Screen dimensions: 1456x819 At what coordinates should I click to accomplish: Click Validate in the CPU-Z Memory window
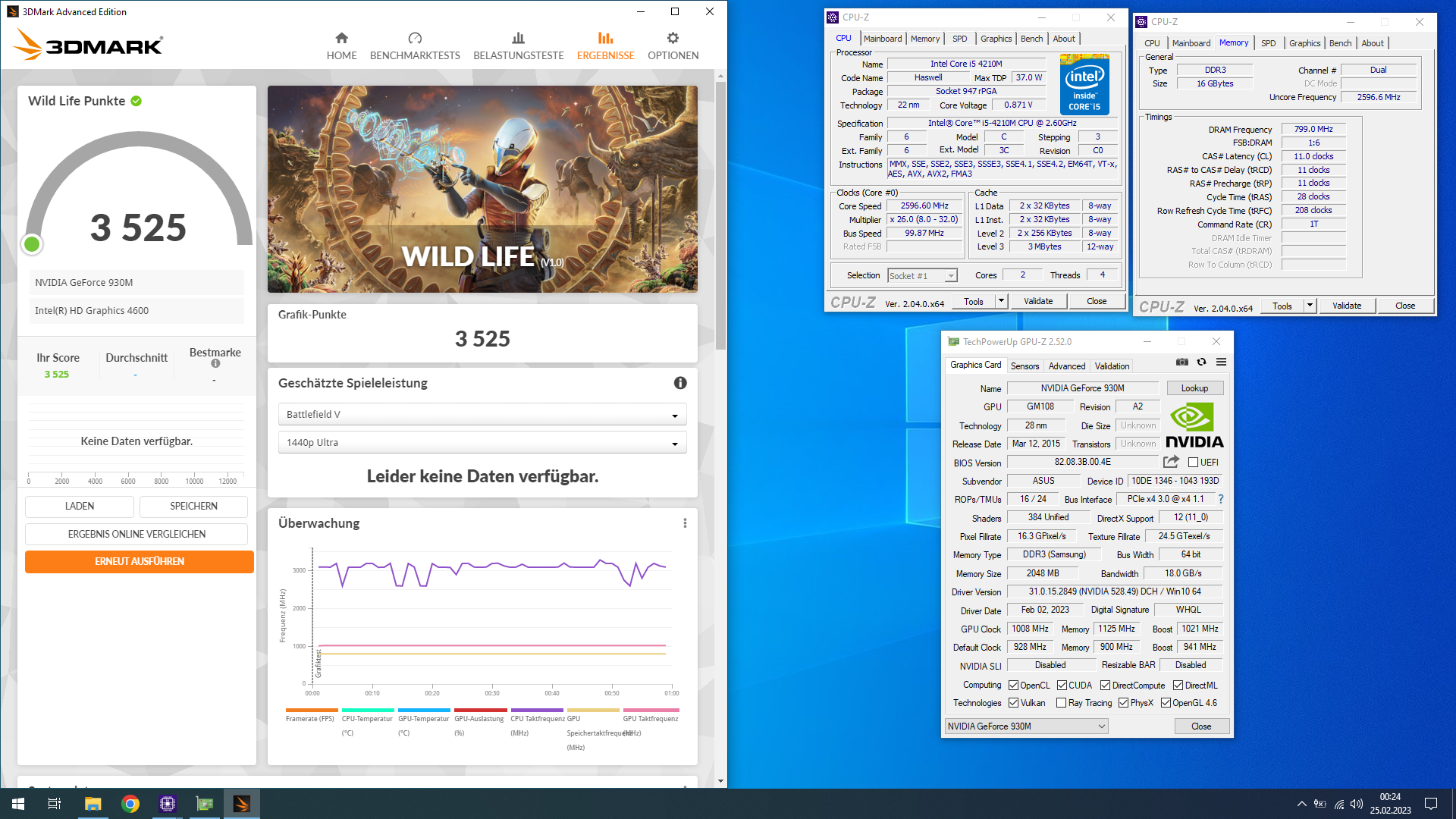1347,306
